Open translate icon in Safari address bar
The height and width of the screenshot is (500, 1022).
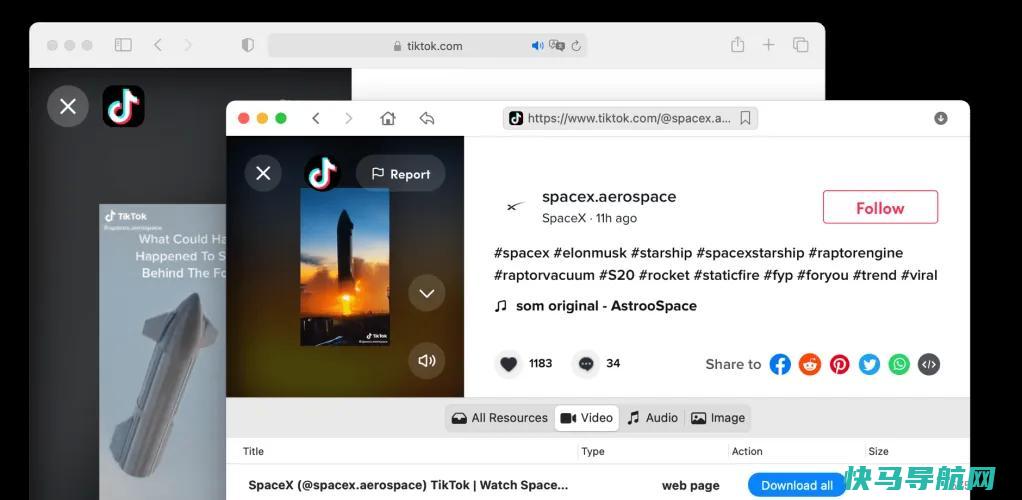[x=557, y=46]
